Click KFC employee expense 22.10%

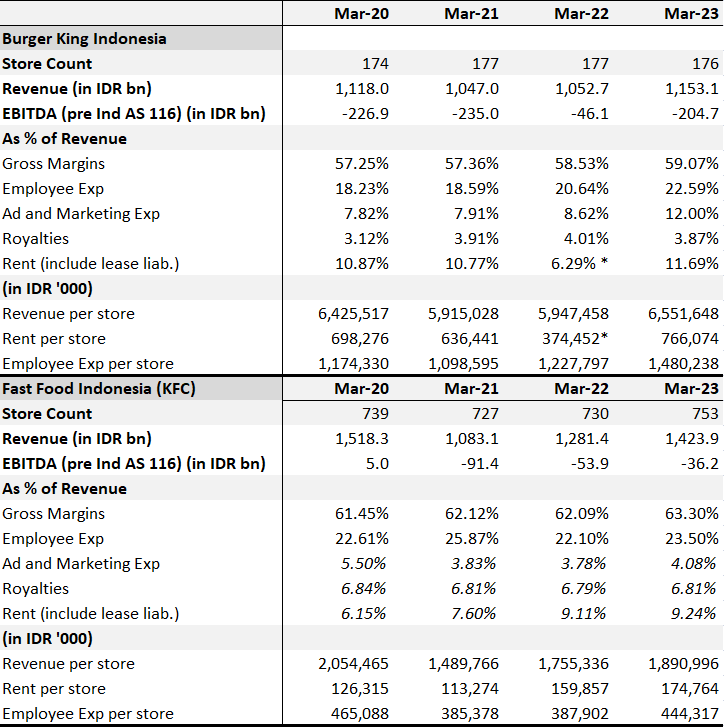[x=582, y=539]
